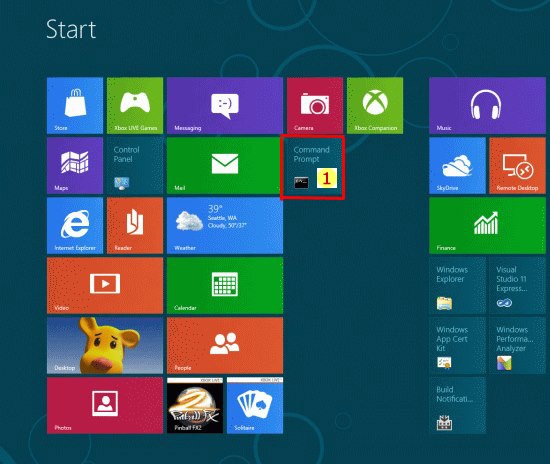Launch the Remote Desktop tile
Image resolution: width=550 pixels, height=464 pixels.
click(x=517, y=166)
